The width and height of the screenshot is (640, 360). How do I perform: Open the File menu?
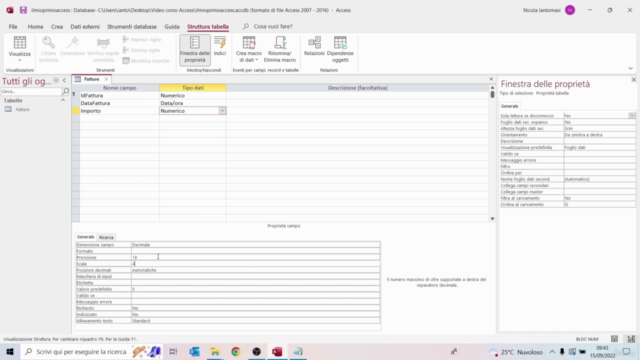13,27
